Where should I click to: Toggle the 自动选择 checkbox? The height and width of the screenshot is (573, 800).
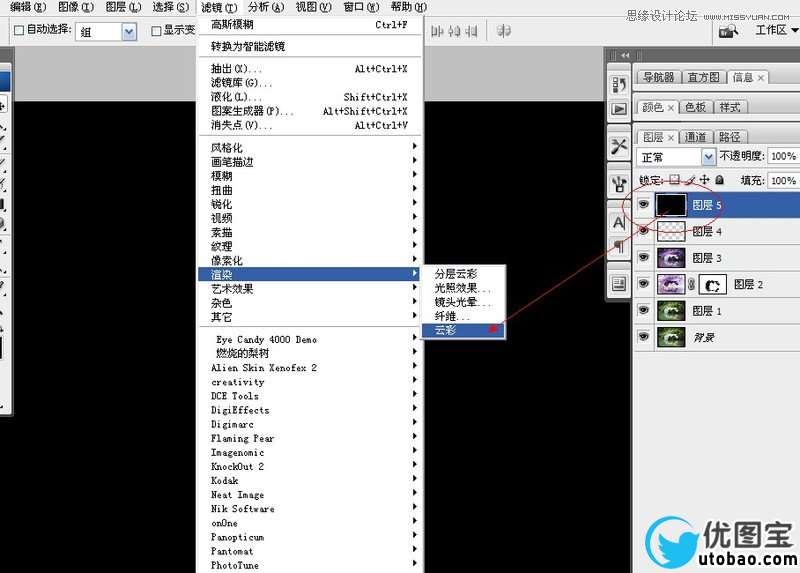(x=19, y=30)
